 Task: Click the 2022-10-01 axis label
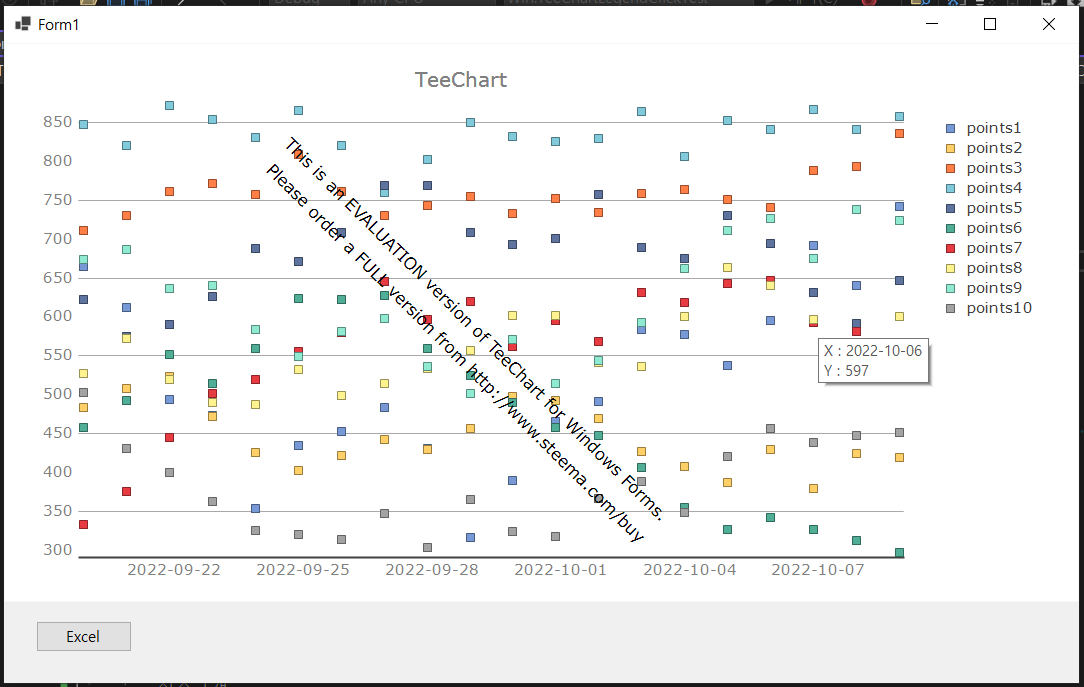click(560, 569)
